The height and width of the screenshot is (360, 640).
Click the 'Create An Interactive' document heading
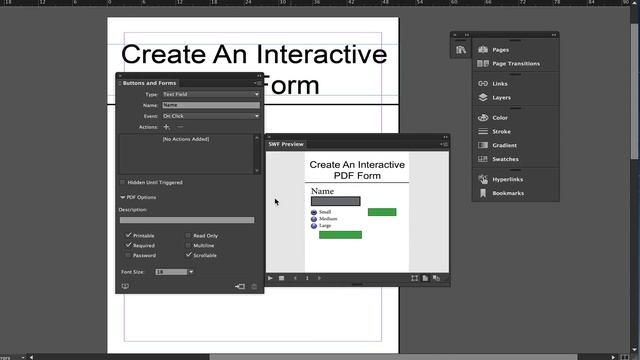point(254,54)
